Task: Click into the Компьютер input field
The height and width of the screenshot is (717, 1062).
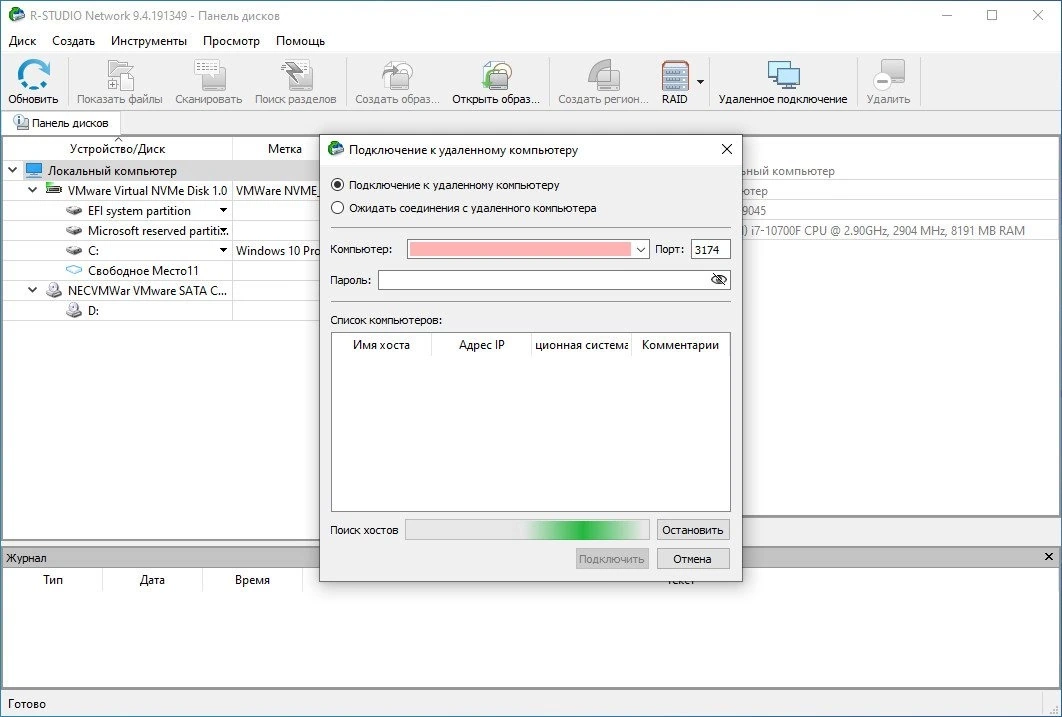Action: tap(520, 250)
